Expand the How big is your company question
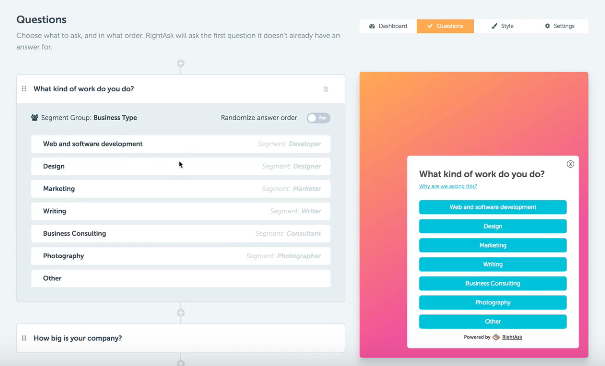The height and width of the screenshot is (366, 605). (181, 338)
